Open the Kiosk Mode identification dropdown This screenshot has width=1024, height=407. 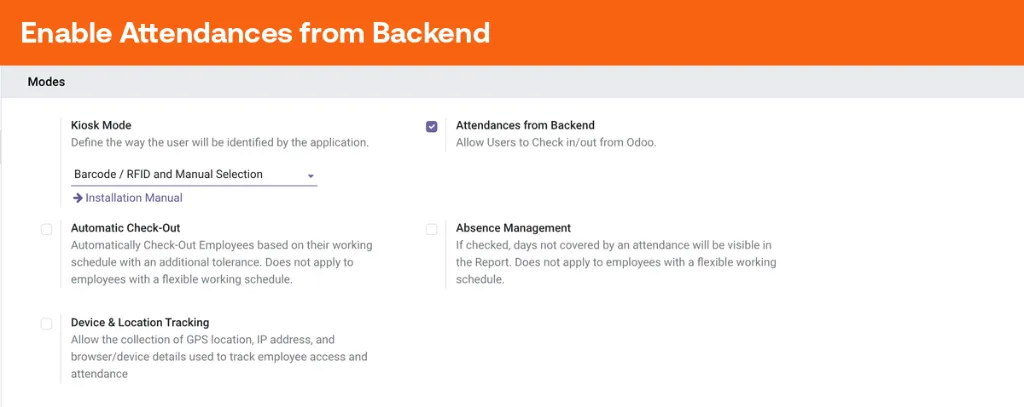[194, 175]
